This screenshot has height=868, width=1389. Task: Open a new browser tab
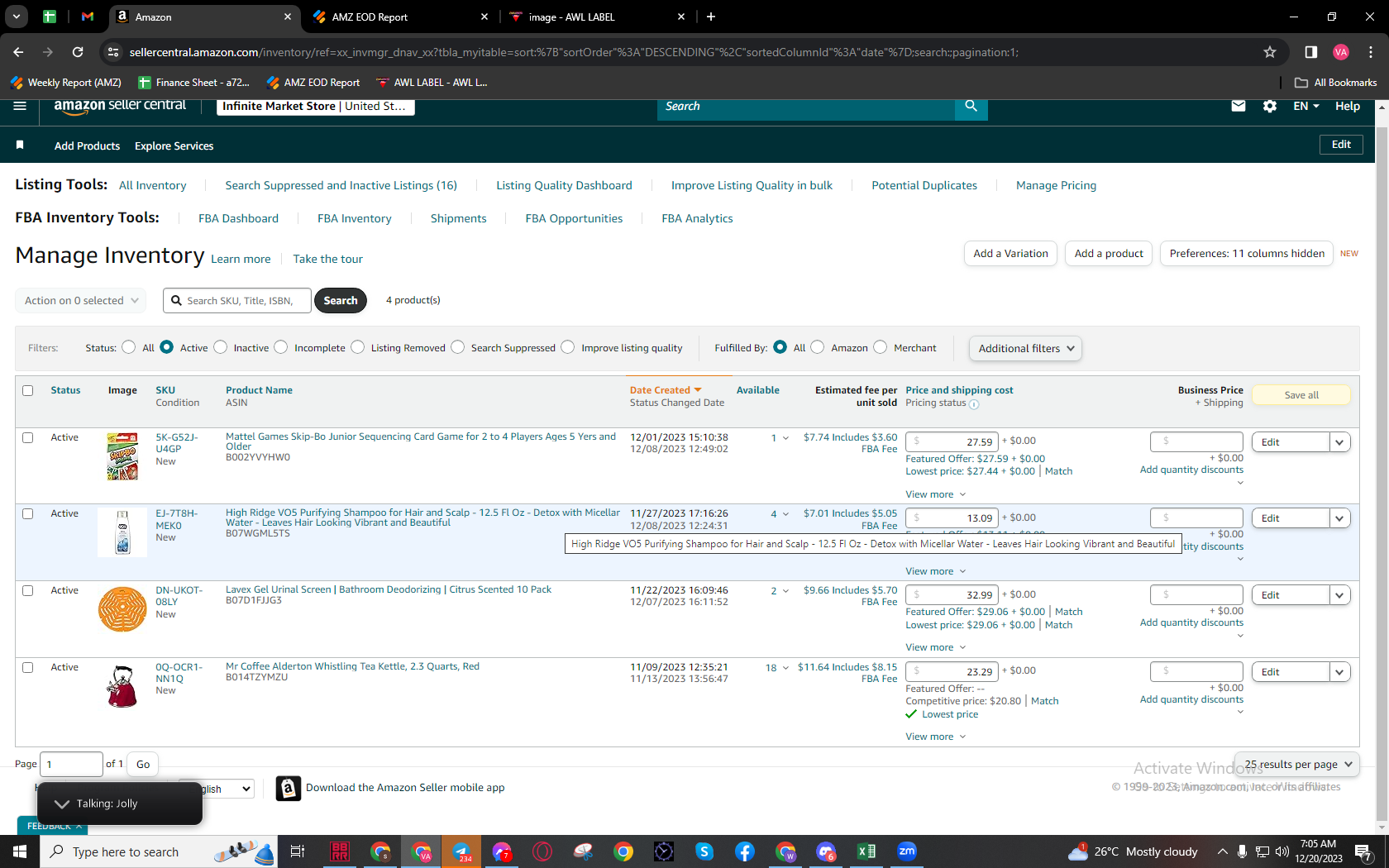coord(711,17)
